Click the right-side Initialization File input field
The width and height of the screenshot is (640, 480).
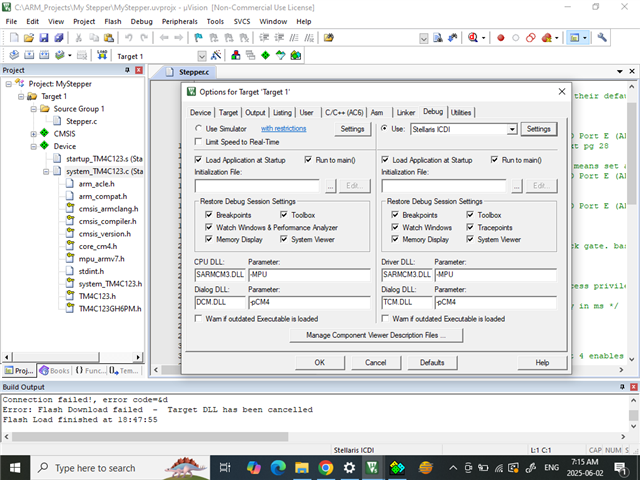click(x=444, y=186)
